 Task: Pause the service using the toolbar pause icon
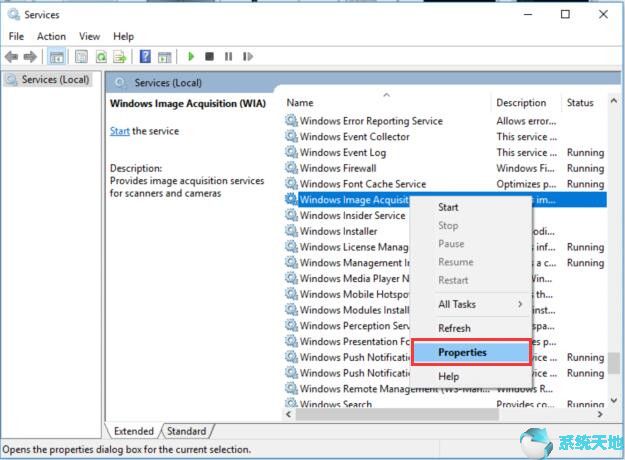tap(228, 57)
